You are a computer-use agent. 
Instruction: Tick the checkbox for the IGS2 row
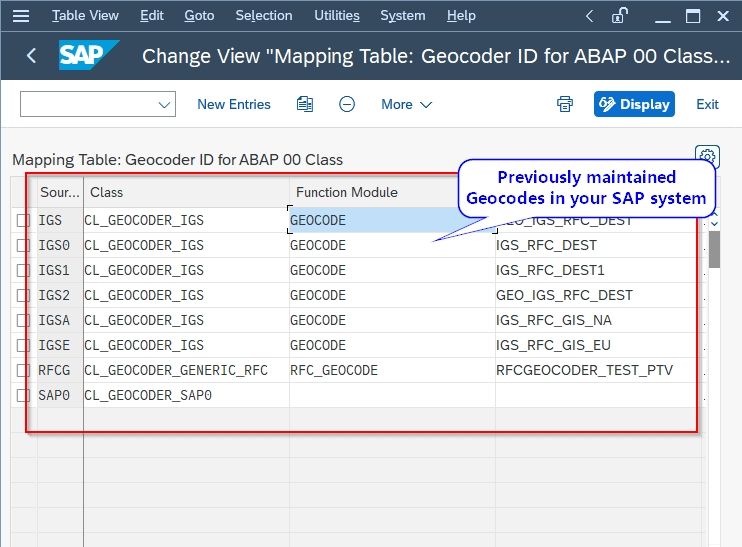[x=23, y=296]
